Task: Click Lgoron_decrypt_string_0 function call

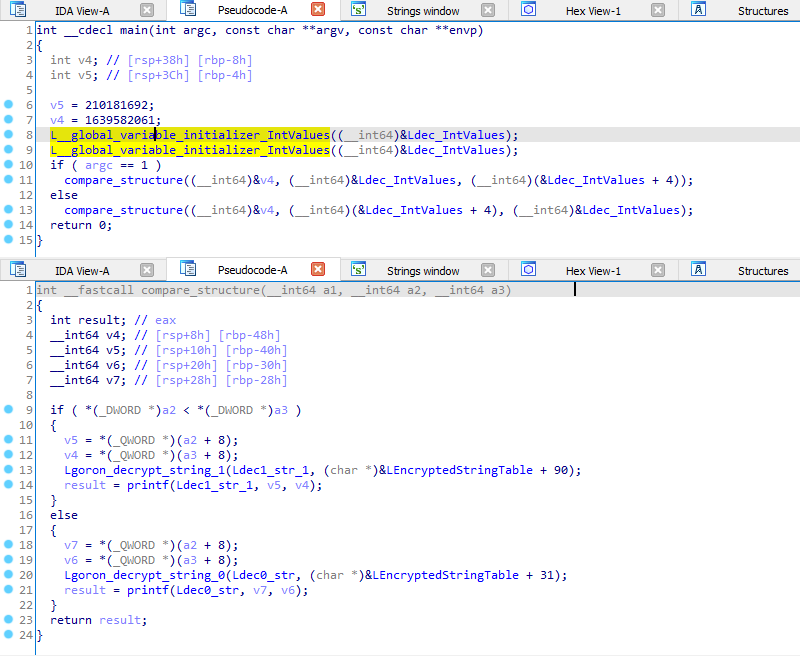Action: [145, 575]
